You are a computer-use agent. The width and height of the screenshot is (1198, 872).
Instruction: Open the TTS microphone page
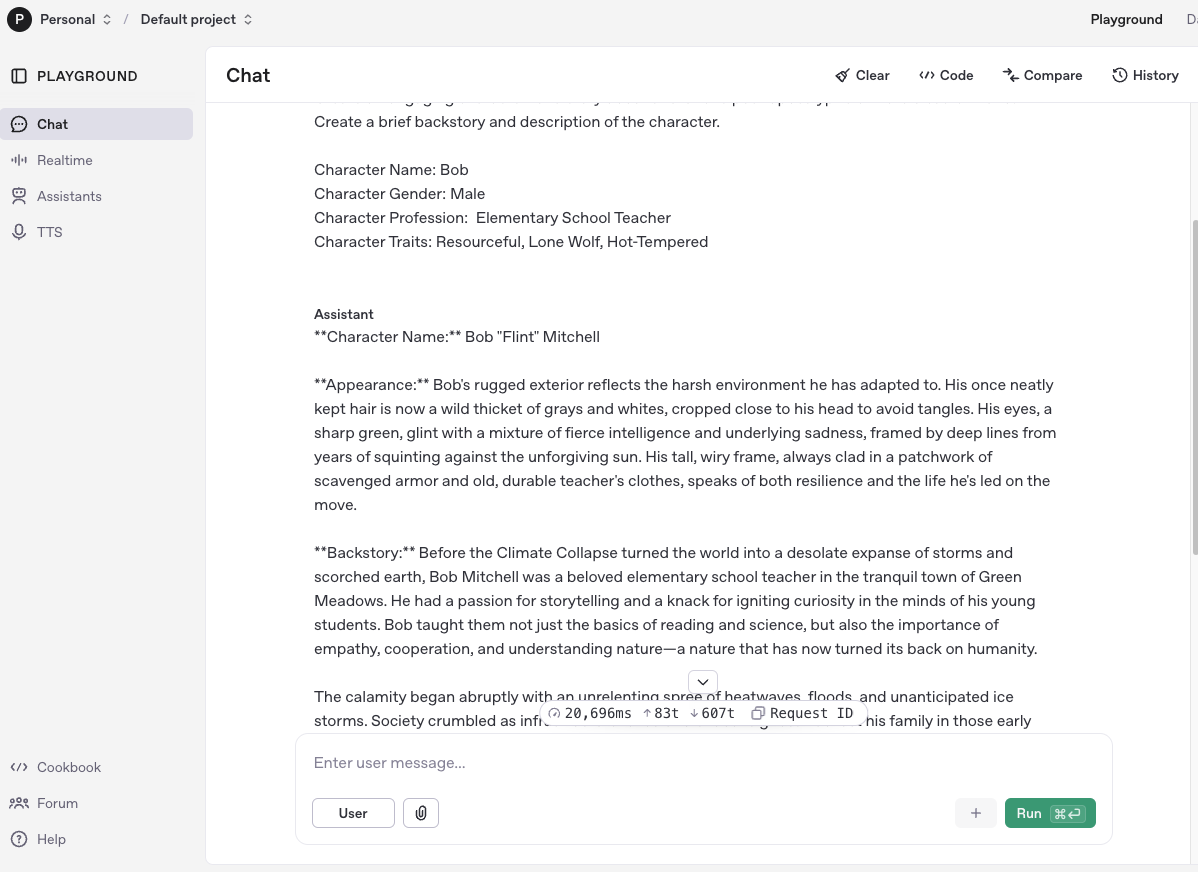pyautogui.click(x=49, y=232)
